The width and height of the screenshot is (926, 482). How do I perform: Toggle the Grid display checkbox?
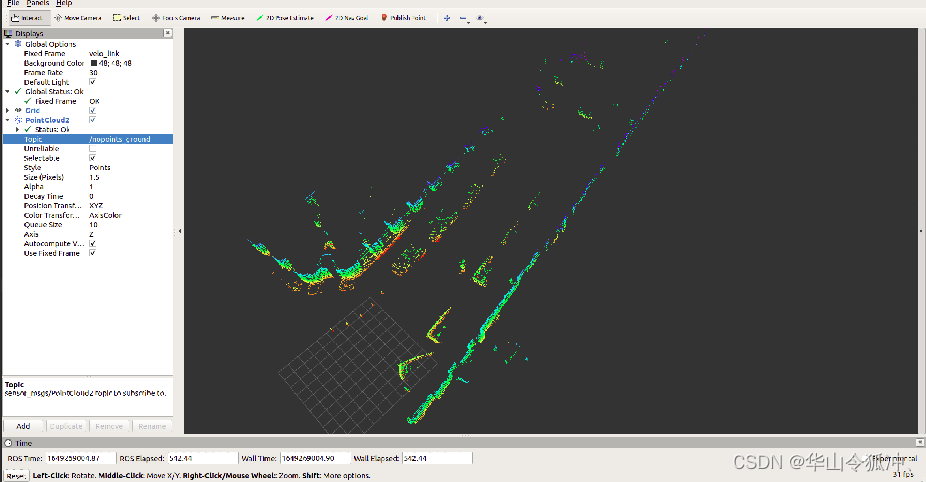tap(93, 110)
